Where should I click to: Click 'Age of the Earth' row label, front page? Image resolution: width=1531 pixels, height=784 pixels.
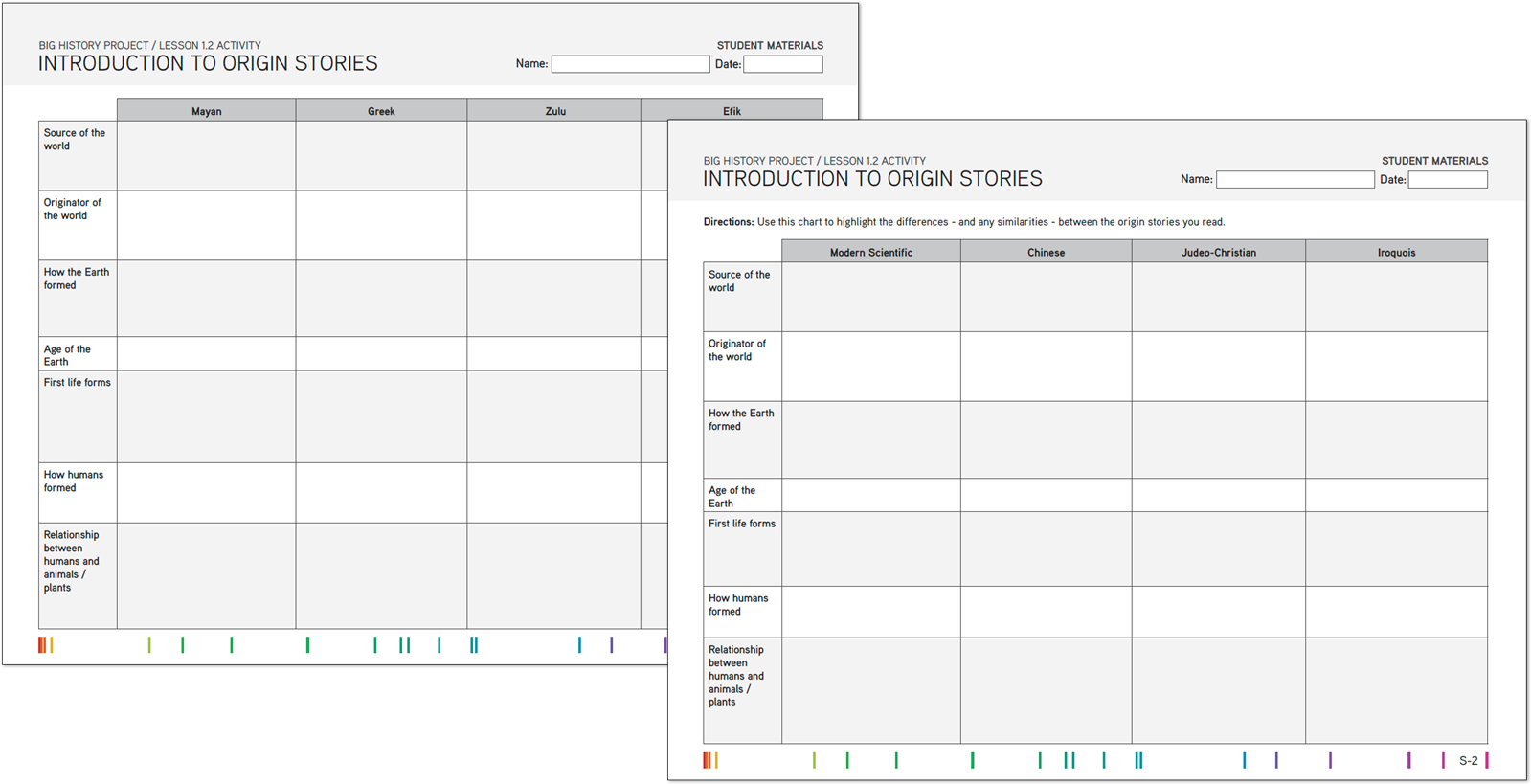(732, 497)
